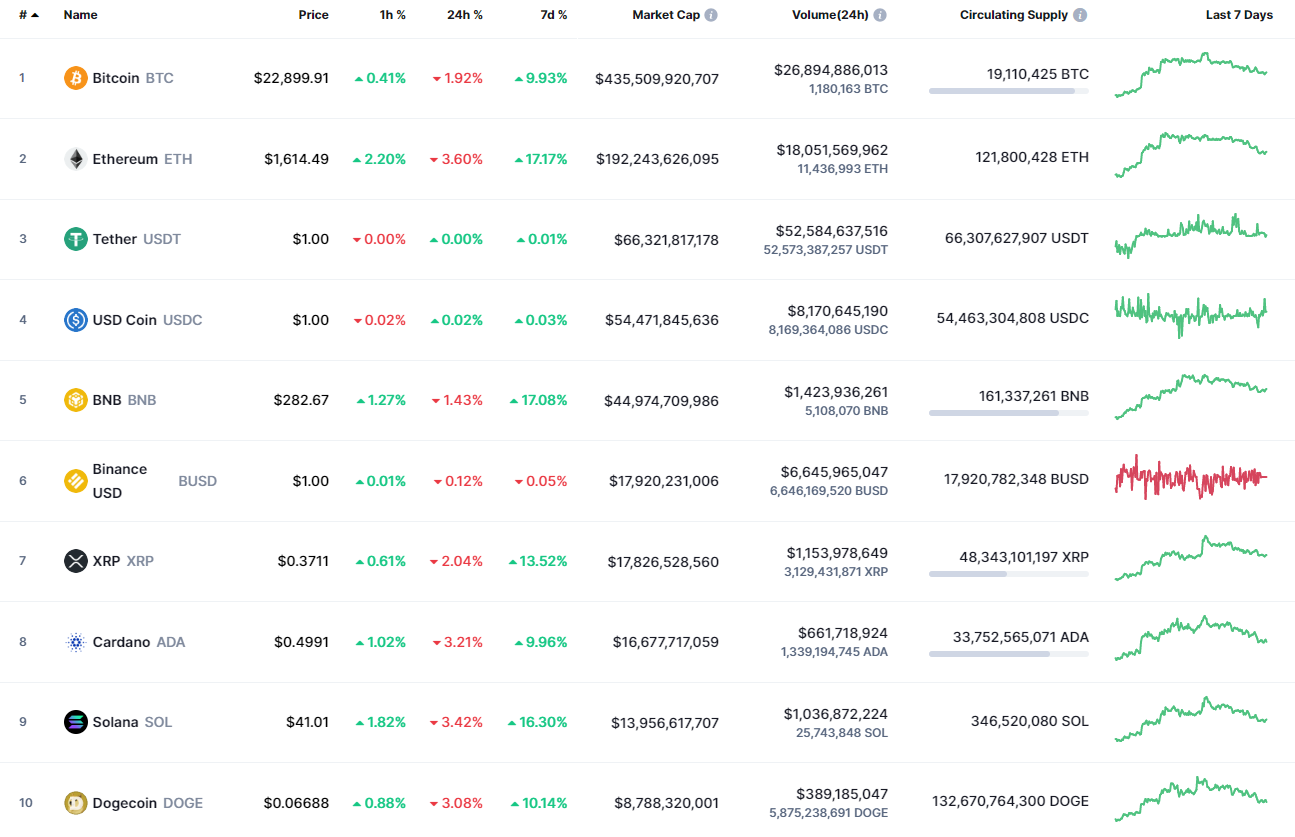Toggle sort order on the # column
1295x837 pixels.
pos(29,15)
